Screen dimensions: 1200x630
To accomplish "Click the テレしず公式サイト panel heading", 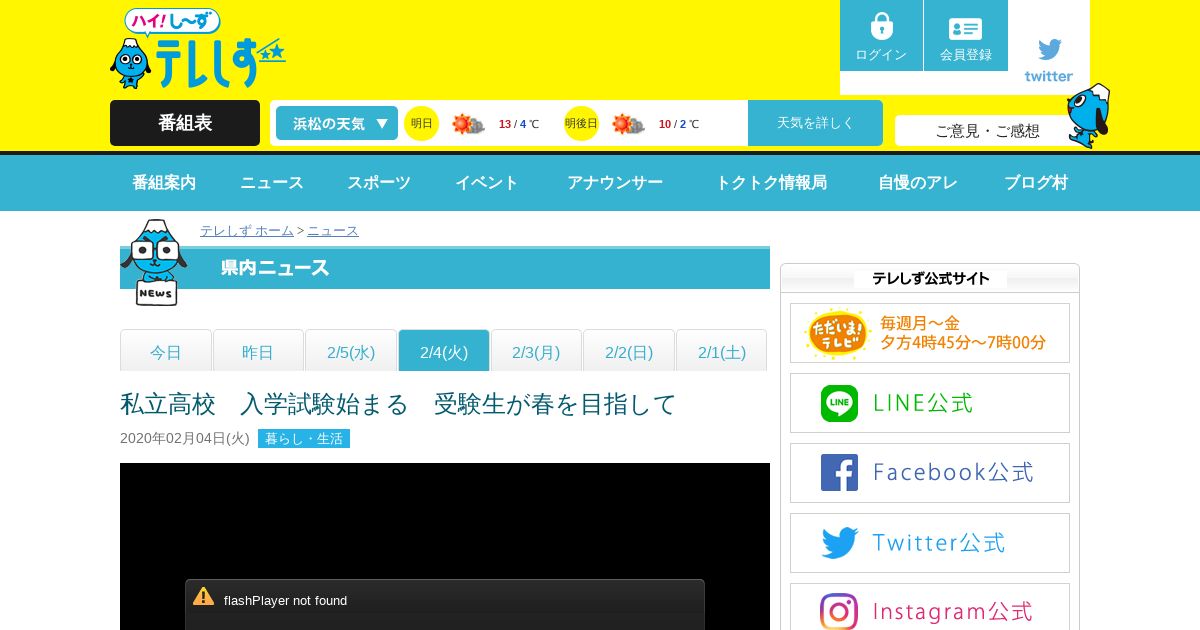I will click(931, 279).
